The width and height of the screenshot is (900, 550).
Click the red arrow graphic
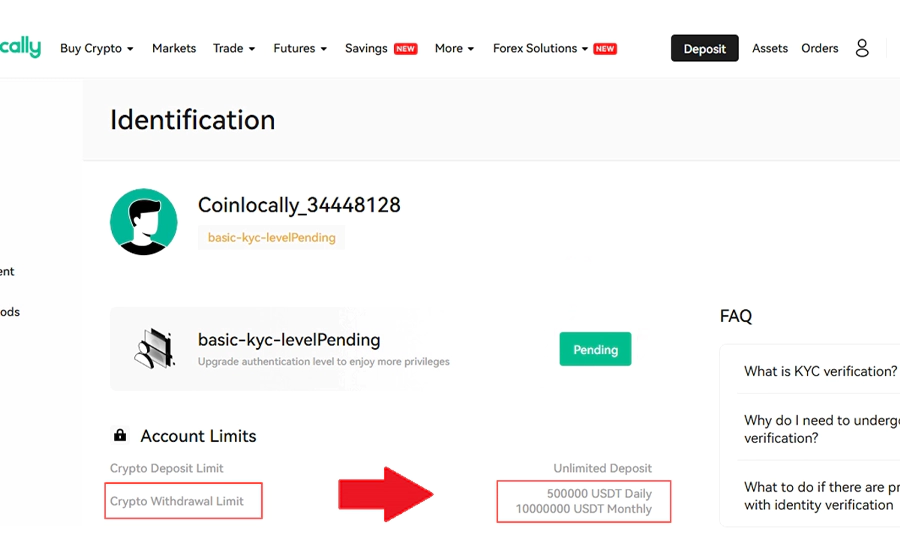[x=385, y=494]
